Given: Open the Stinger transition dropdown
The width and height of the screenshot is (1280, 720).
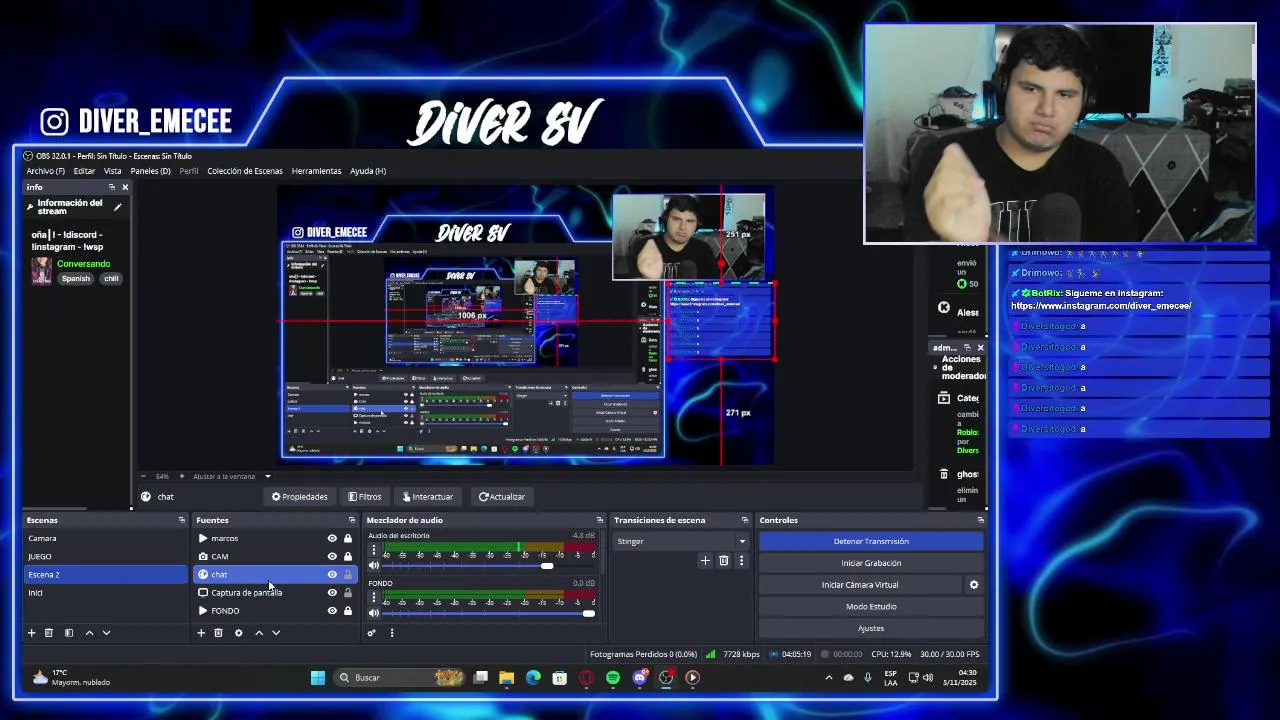Looking at the screenshot, I should coord(681,542).
